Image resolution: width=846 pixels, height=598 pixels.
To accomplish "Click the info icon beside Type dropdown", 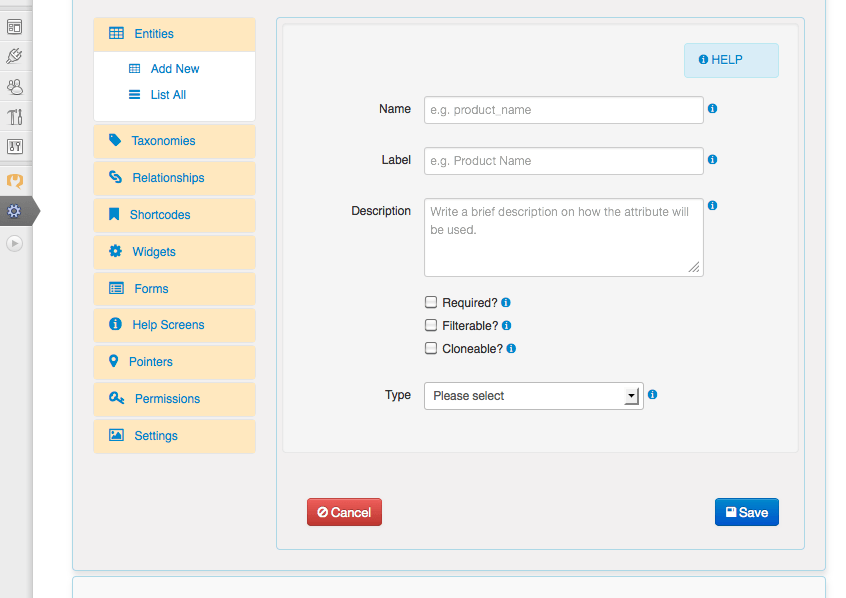I will pyautogui.click(x=652, y=395).
